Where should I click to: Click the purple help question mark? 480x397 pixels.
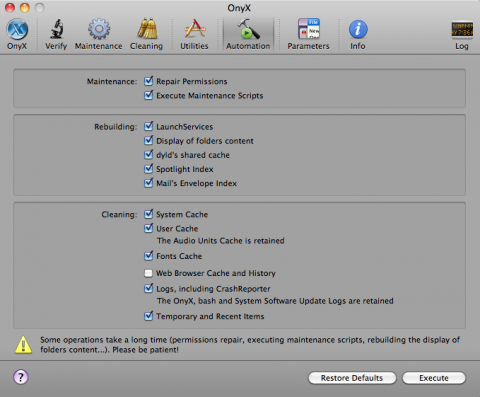pyautogui.click(x=21, y=377)
